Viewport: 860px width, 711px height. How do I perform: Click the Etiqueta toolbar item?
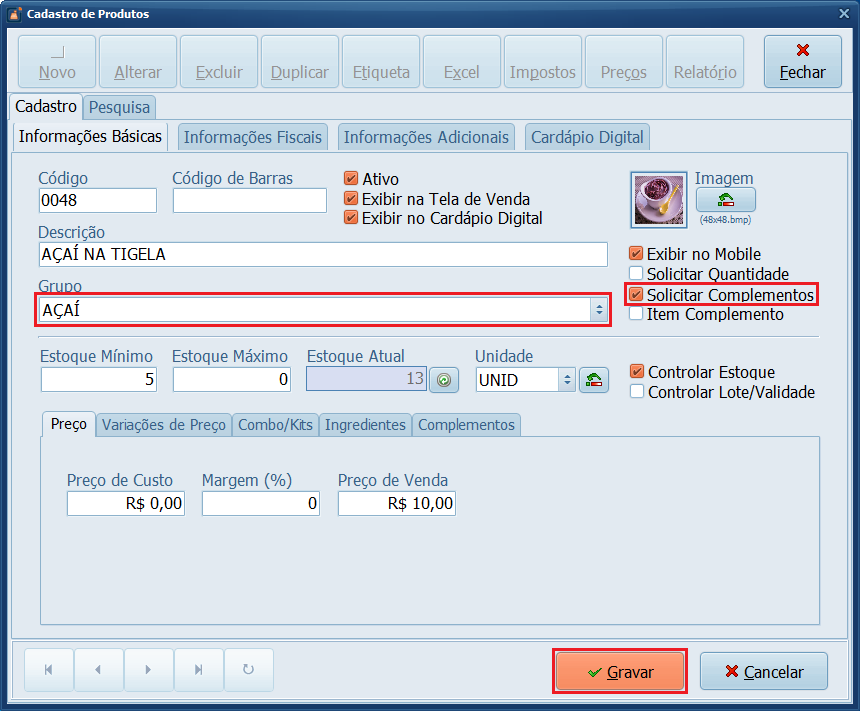pyautogui.click(x=380, y=61)
